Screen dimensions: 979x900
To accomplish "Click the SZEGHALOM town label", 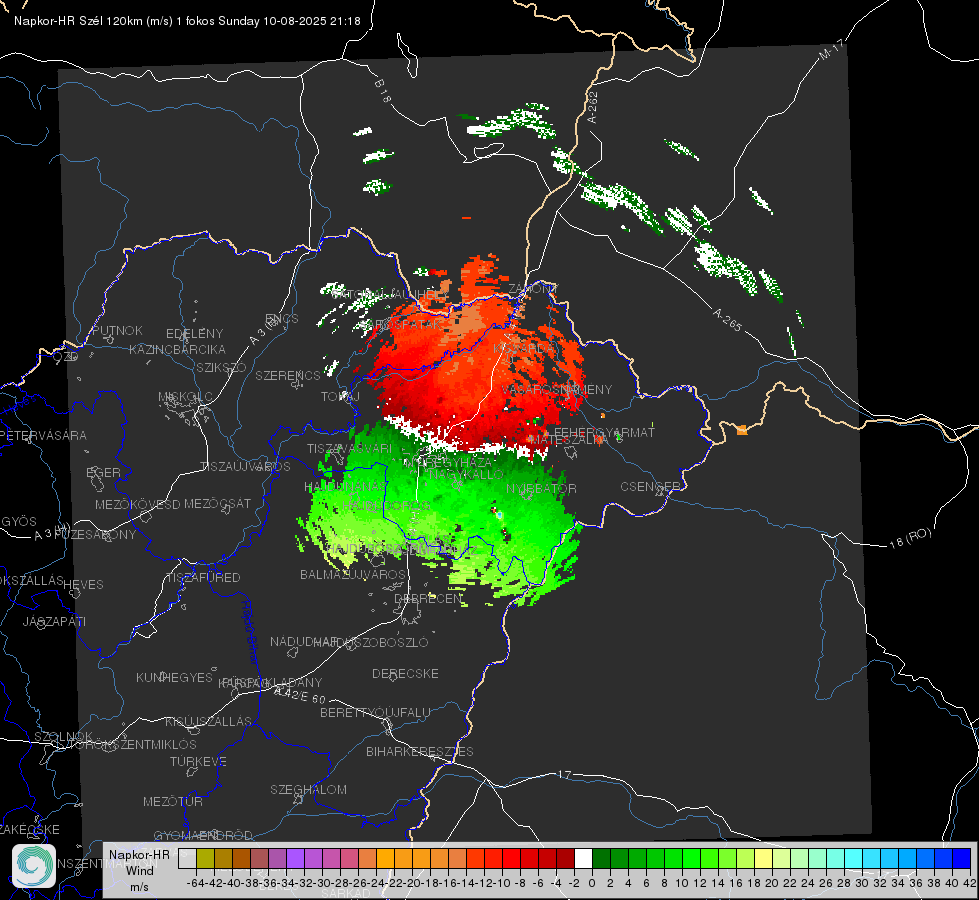I will click(308, 789).
